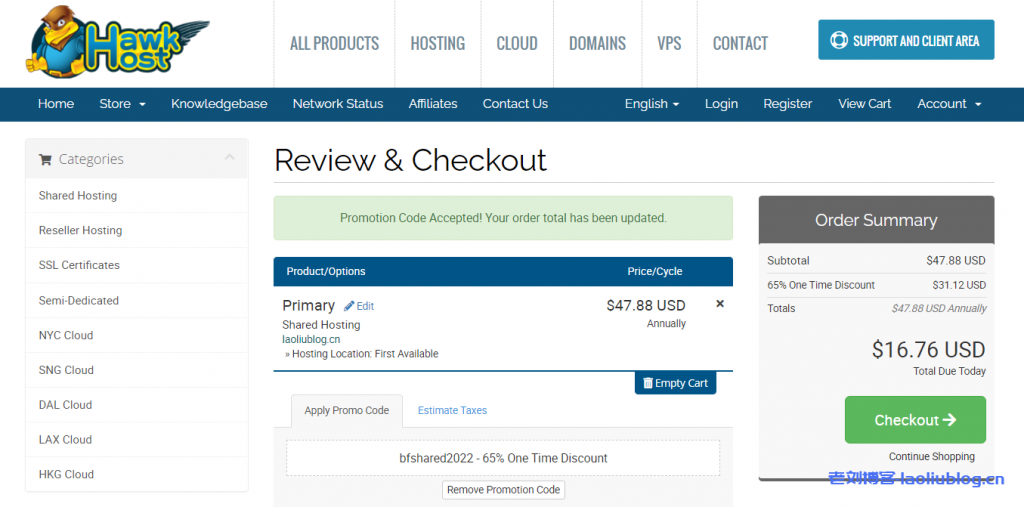Click the Hawk Host logo
Viewport: 1024px width, 507px height.
coord(115,43)
